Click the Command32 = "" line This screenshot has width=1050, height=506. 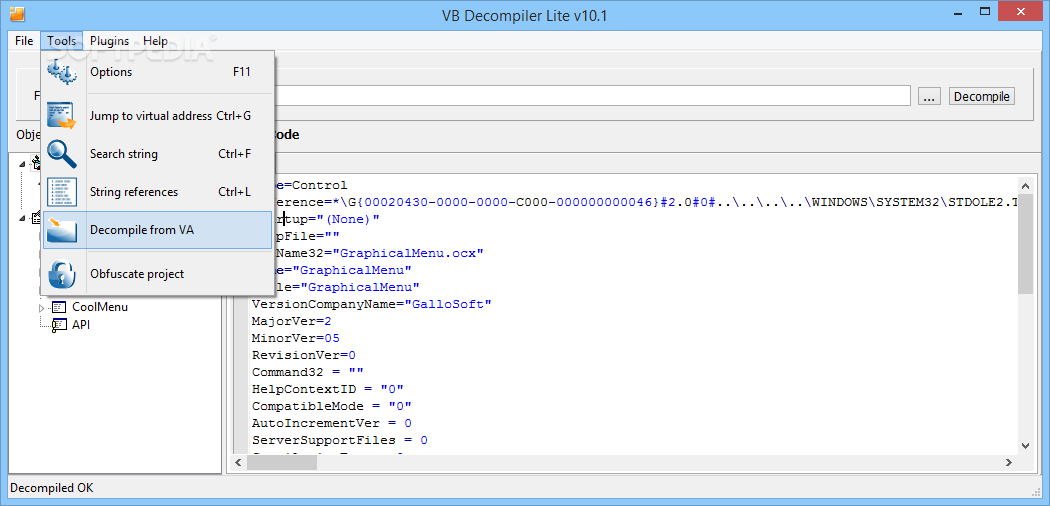tap(308, 371)
